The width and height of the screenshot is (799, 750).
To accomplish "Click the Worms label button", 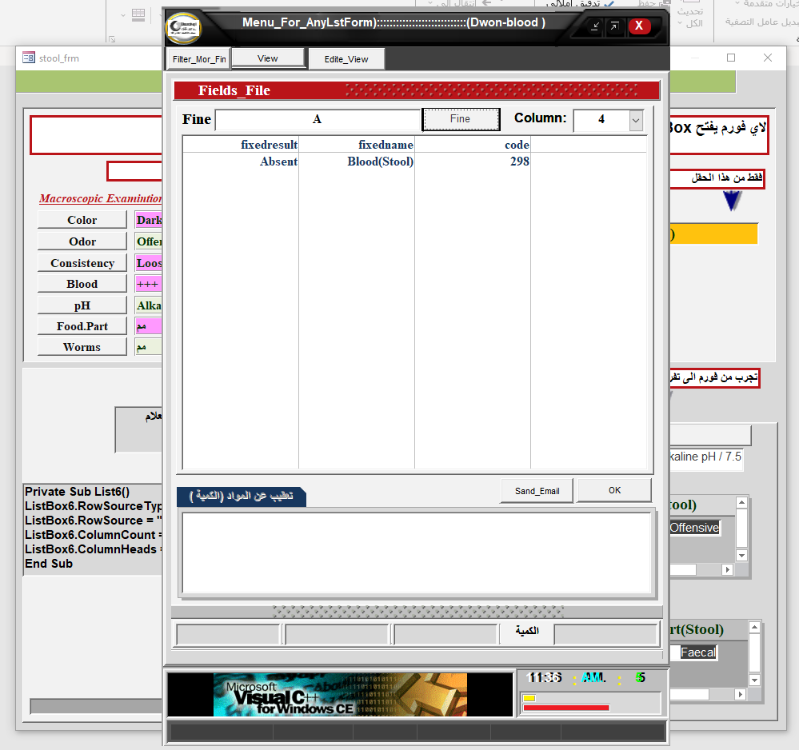I will (82, 347).
